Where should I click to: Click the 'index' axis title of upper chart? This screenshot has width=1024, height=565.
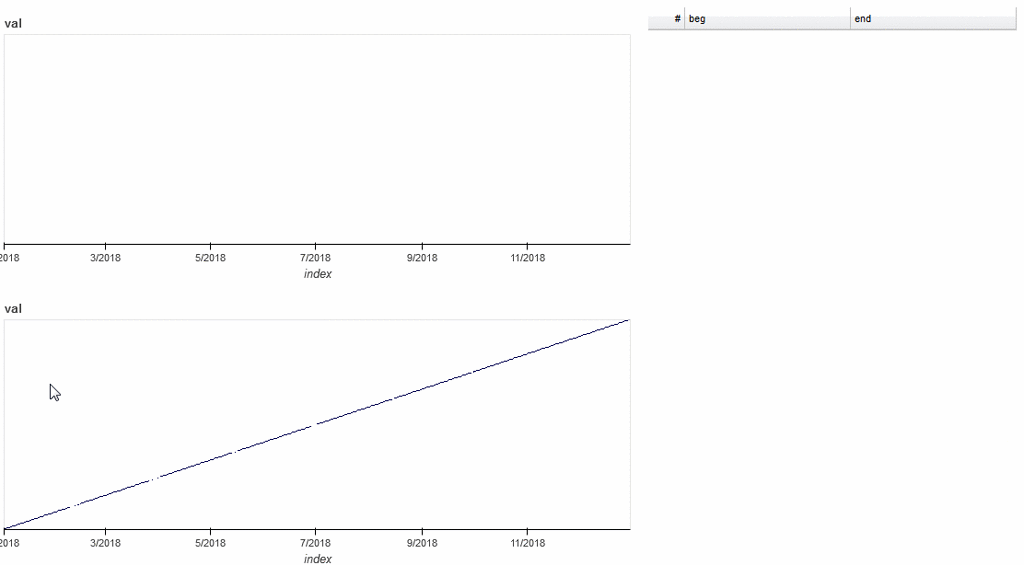pyautogui.click(x=317, y=274)
